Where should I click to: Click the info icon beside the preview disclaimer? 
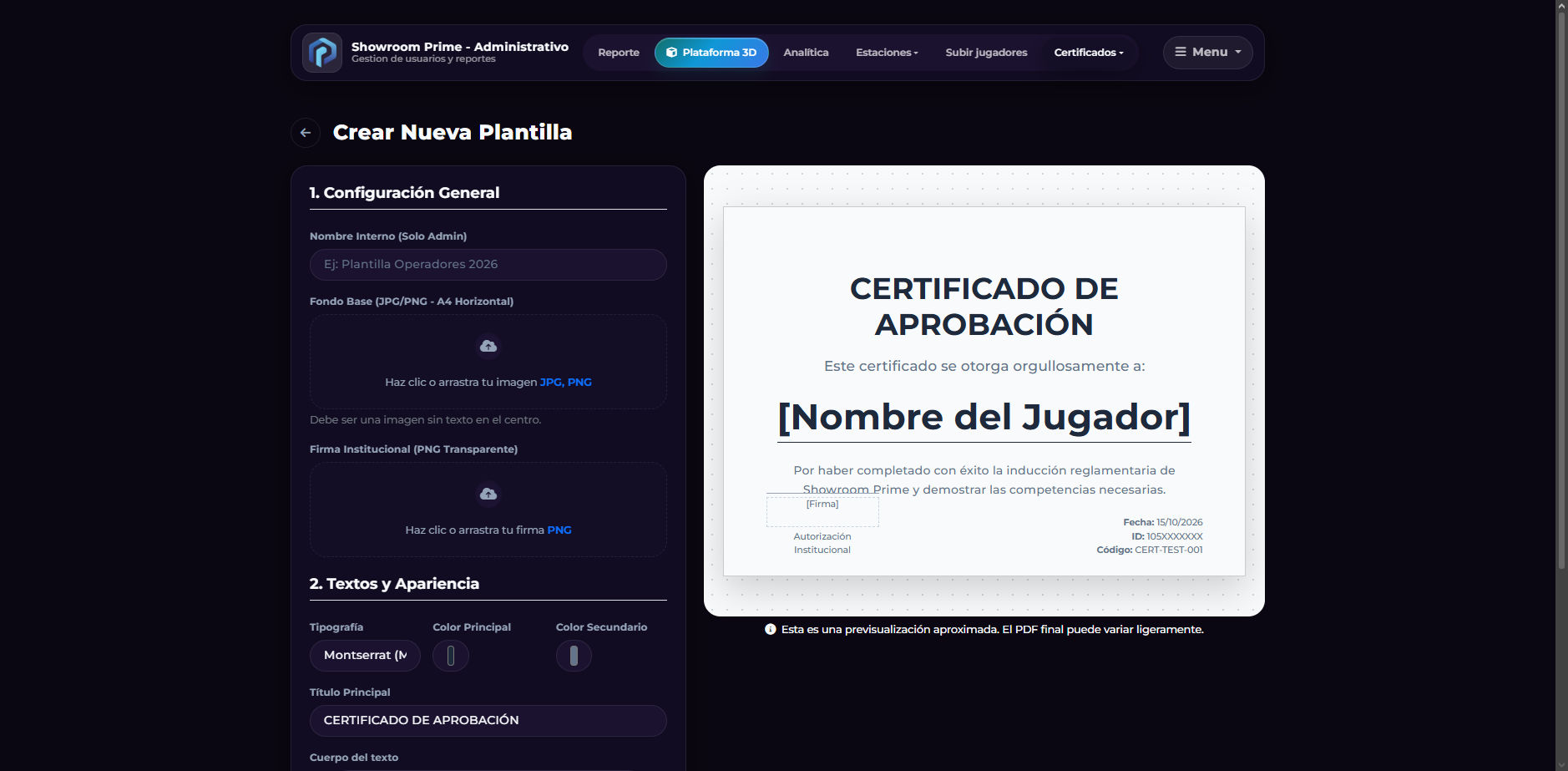771,629
